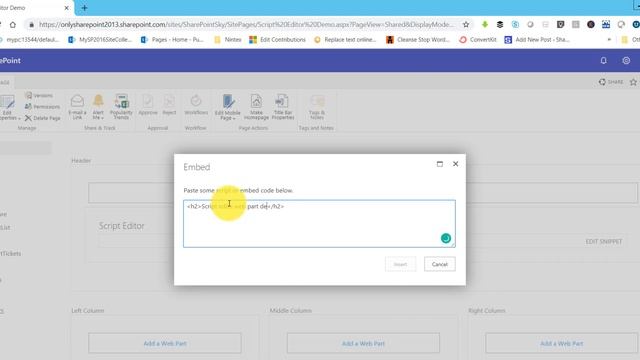The width and height of the screenshot is (640, 360).
Task: Click Make Homepage ribbon icon
Action: pos(256,107)
